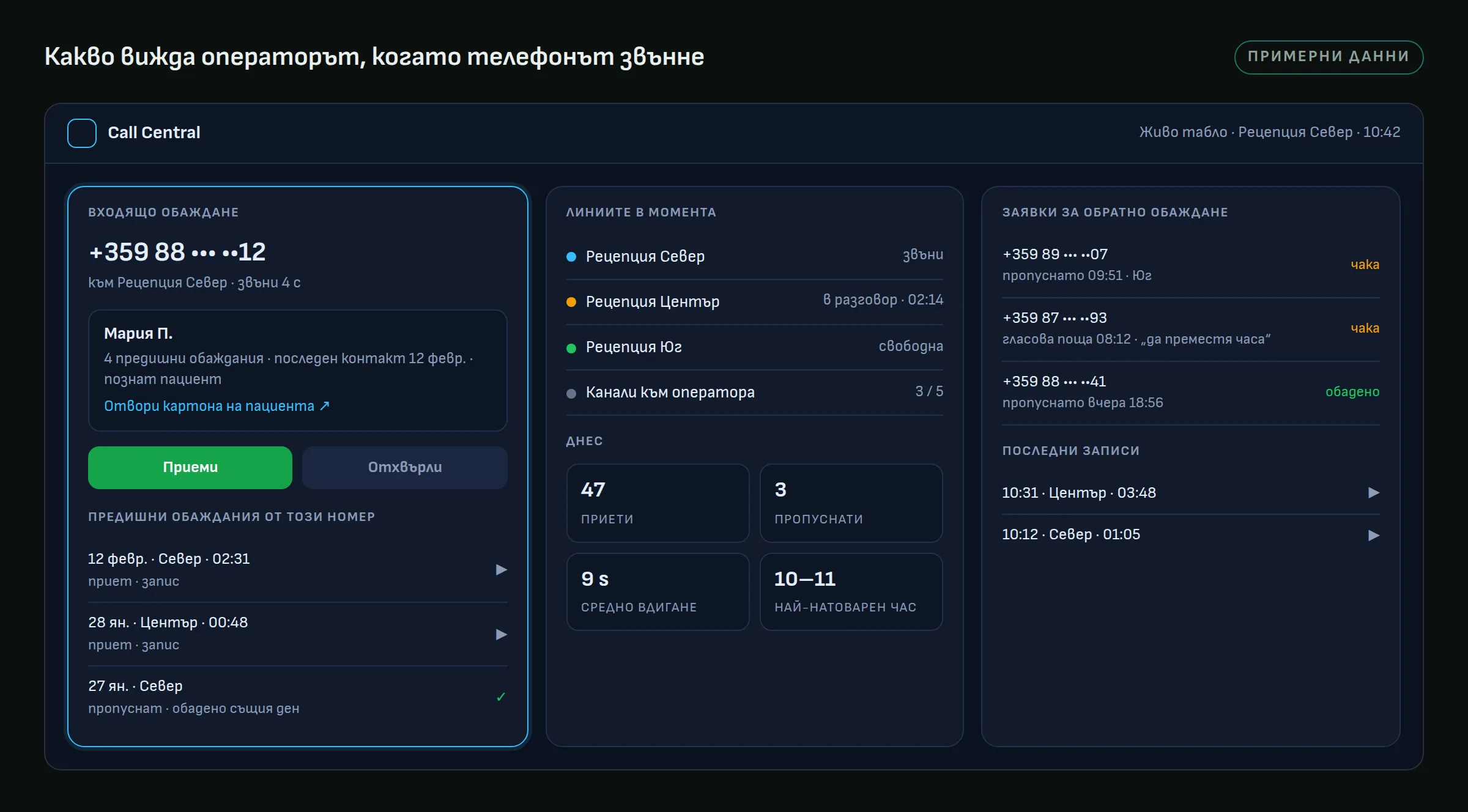1468x812 pixels.
Task: Click the grey dot beside Канали към оператора
Action: [x=571, y=394]
